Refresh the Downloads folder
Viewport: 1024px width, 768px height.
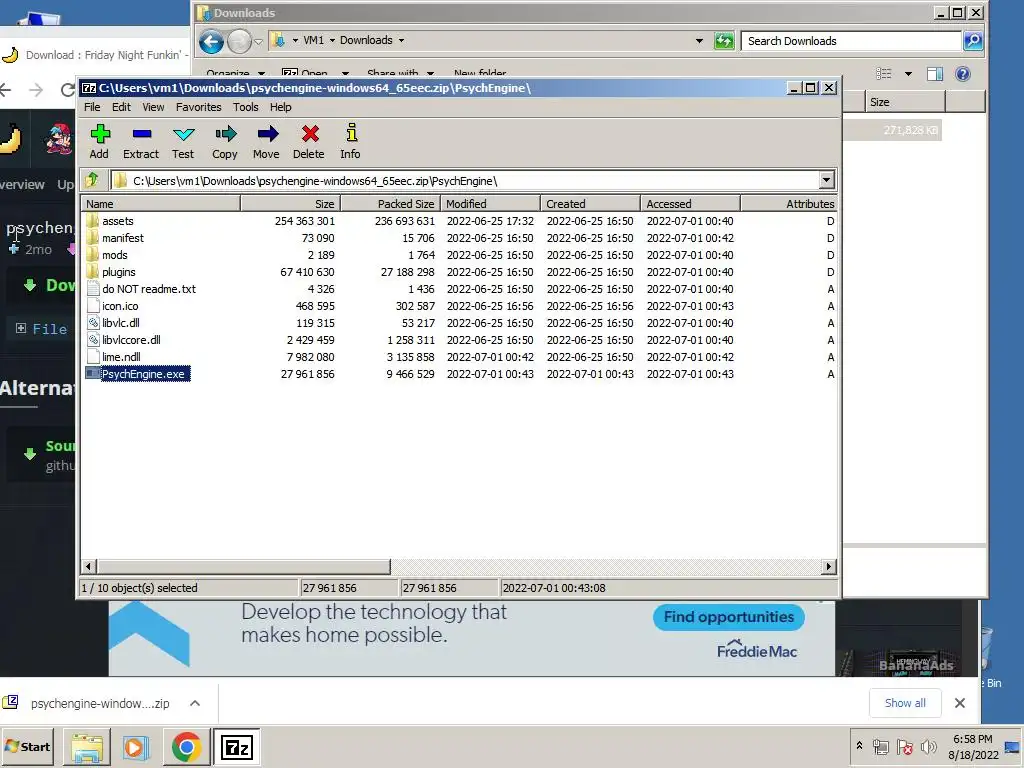point(724,40)
